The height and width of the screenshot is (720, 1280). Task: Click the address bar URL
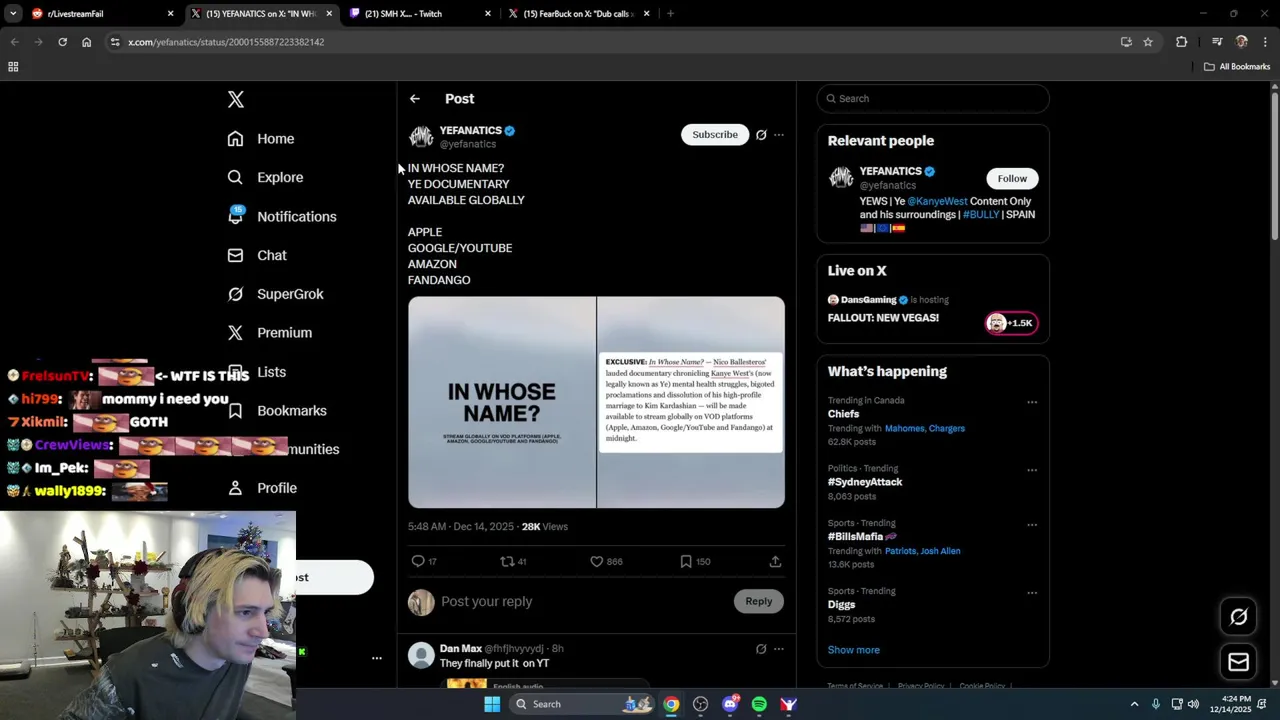point(226,42)
